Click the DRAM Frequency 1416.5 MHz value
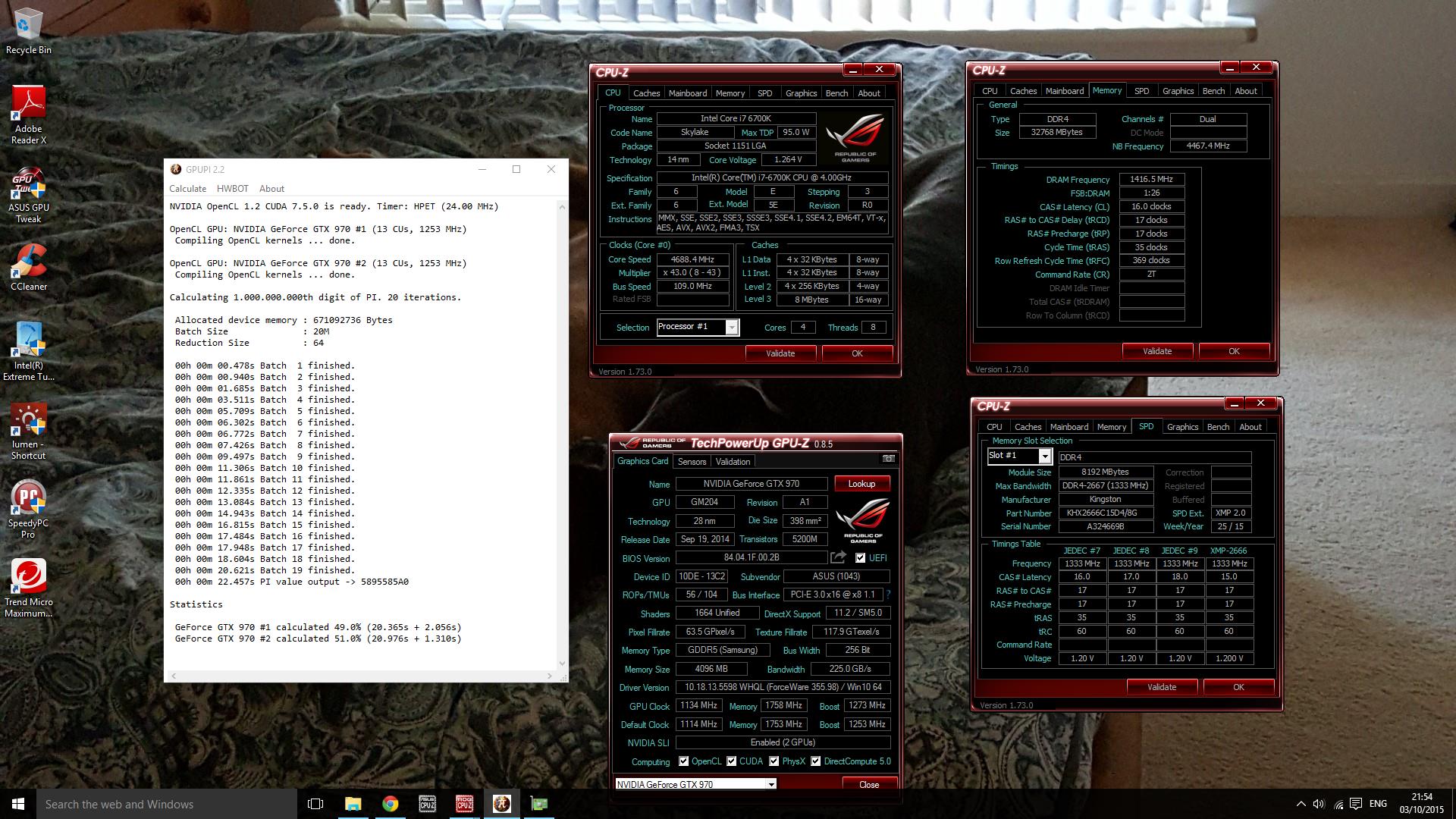The height and width of the screenshot is (819, 1456). pos(1151,180)
